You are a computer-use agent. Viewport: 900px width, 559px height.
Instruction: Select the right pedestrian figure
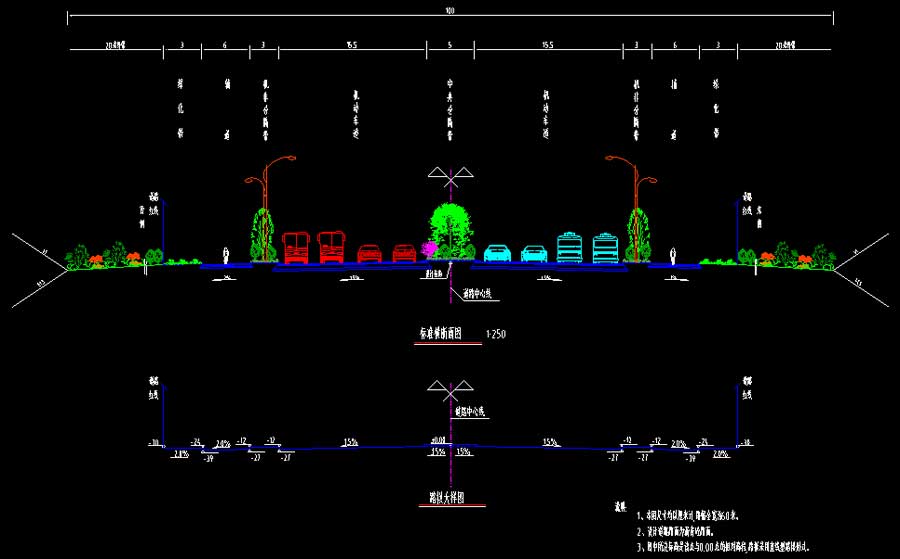673,255
